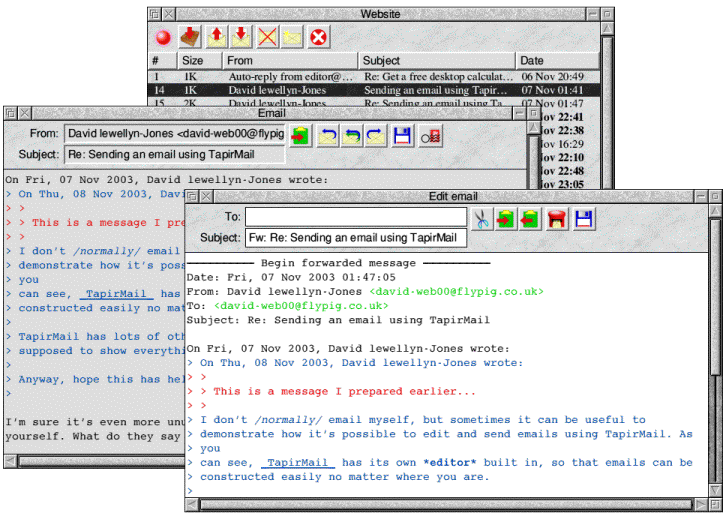The width and height of the screenshot is (728, 524).
Task: Click the Subject field in Email window
Action: click(175, 155)
